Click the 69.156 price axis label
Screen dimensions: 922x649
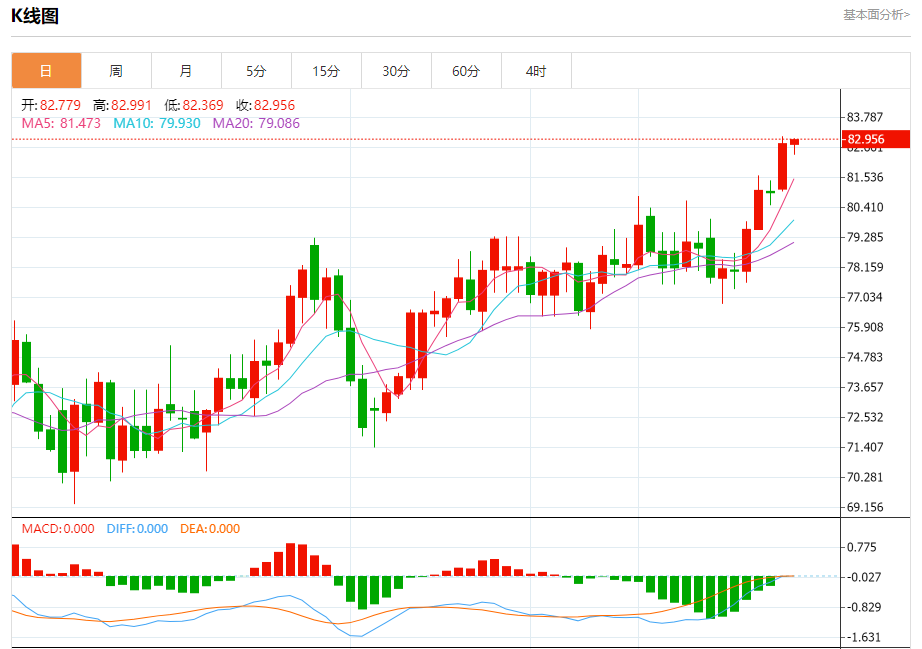click(865, 507)
